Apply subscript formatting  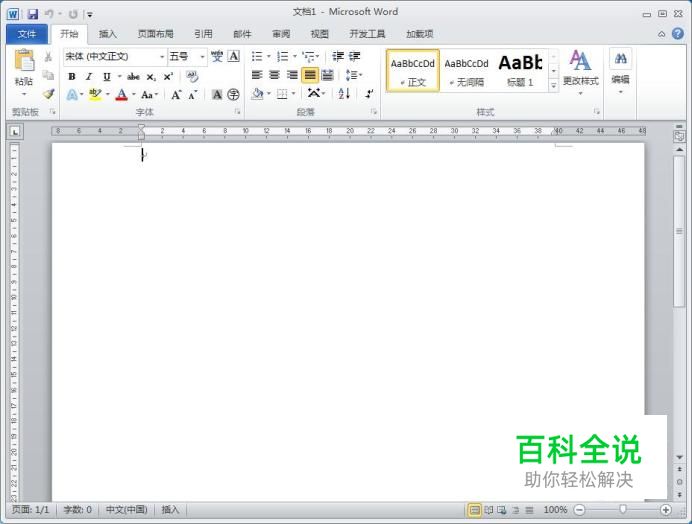coord(151,77)
